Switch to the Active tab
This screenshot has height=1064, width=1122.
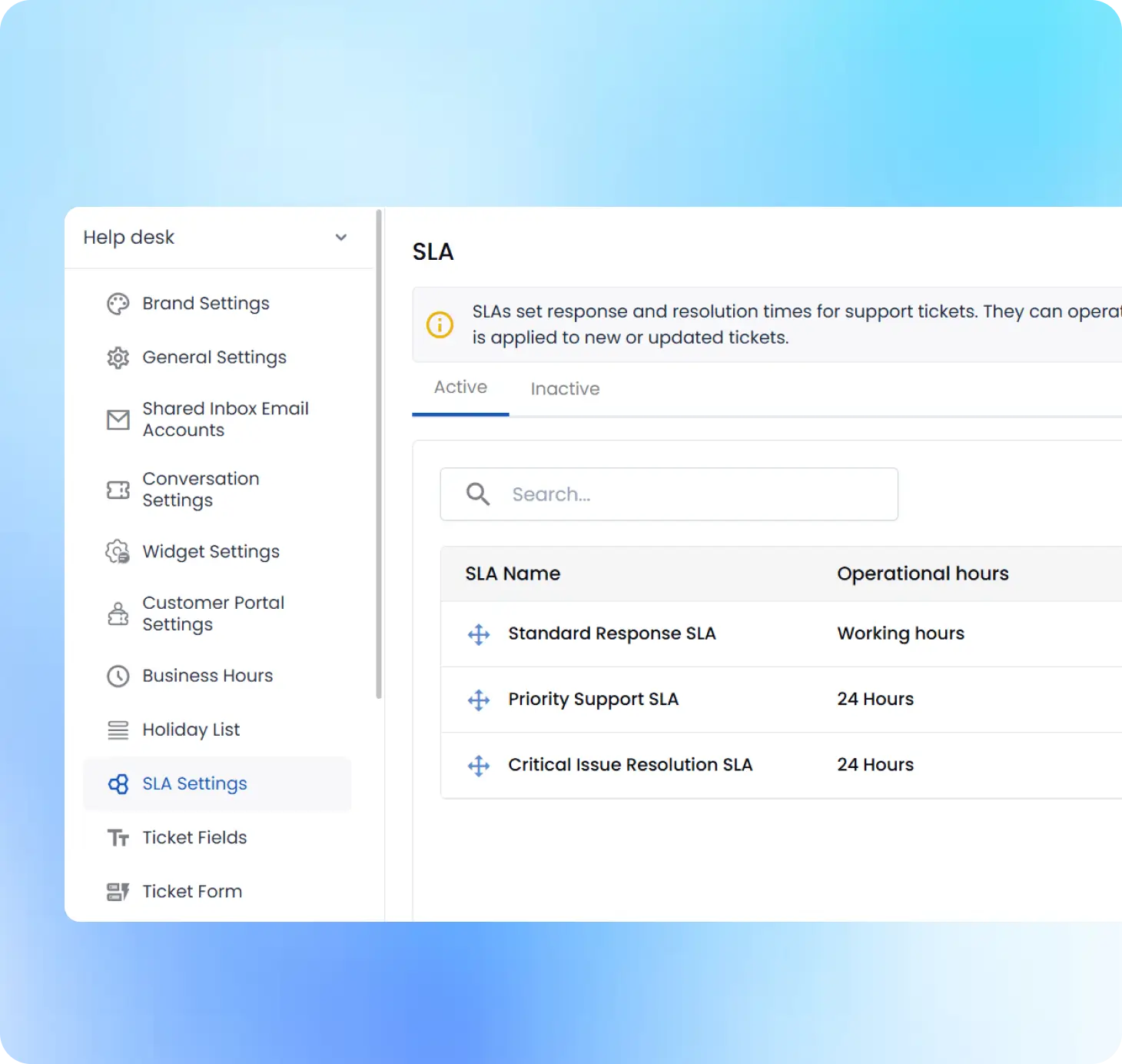[460, 387]
